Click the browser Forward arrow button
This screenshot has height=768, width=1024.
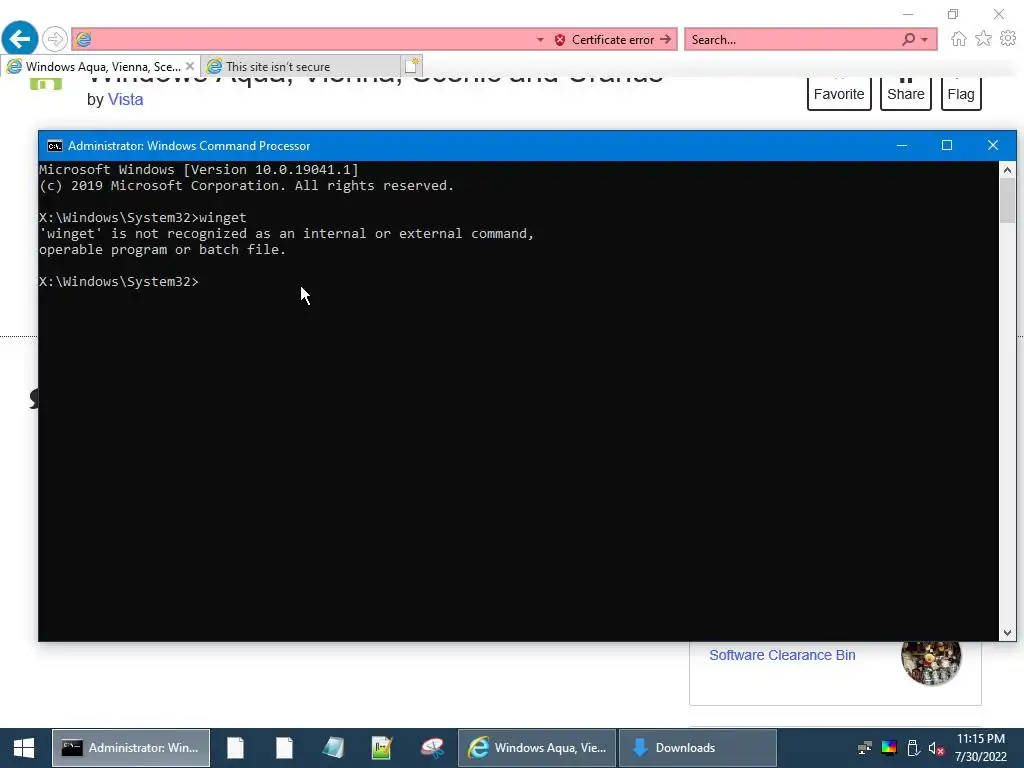55,39
